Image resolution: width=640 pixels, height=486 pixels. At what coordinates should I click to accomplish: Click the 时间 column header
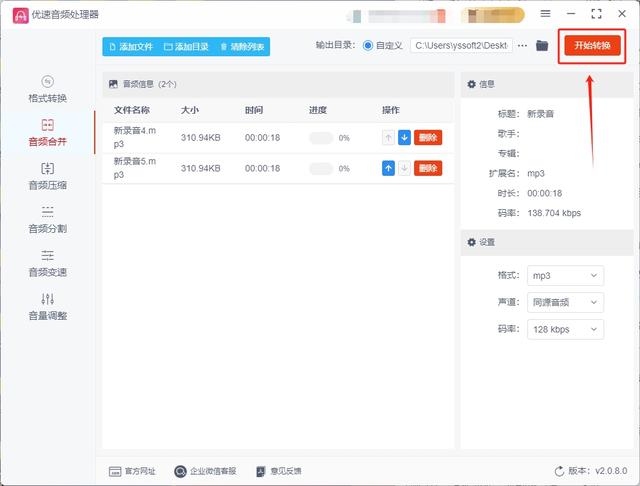pyautogui.click(x=254, y=110)
